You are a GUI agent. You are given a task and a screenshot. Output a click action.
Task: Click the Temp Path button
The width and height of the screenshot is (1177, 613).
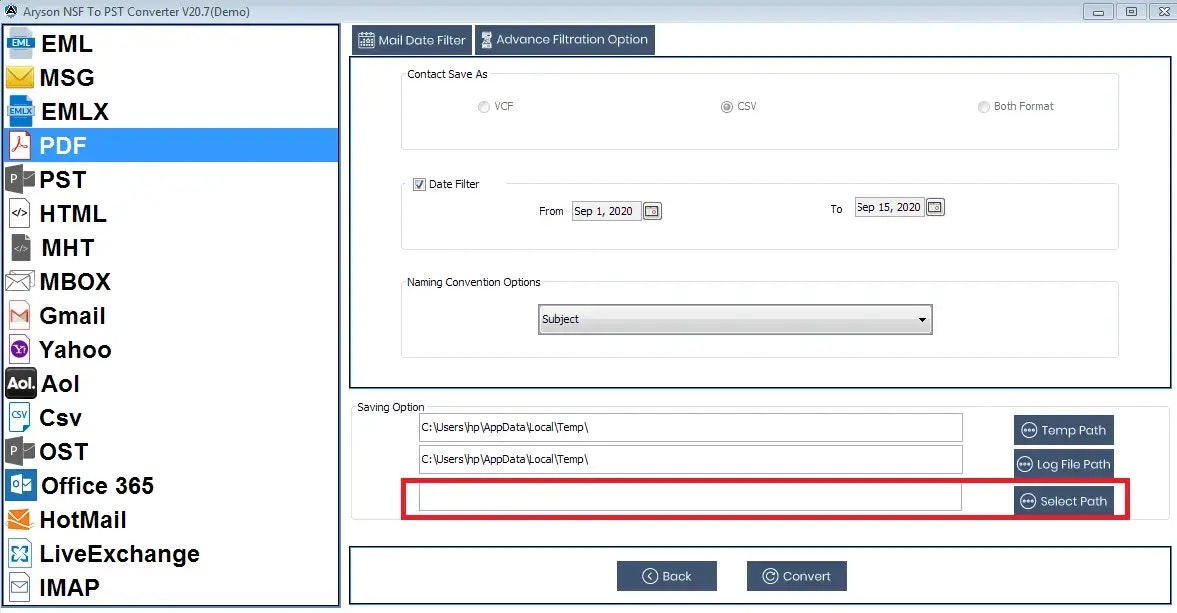[1064, 430]
